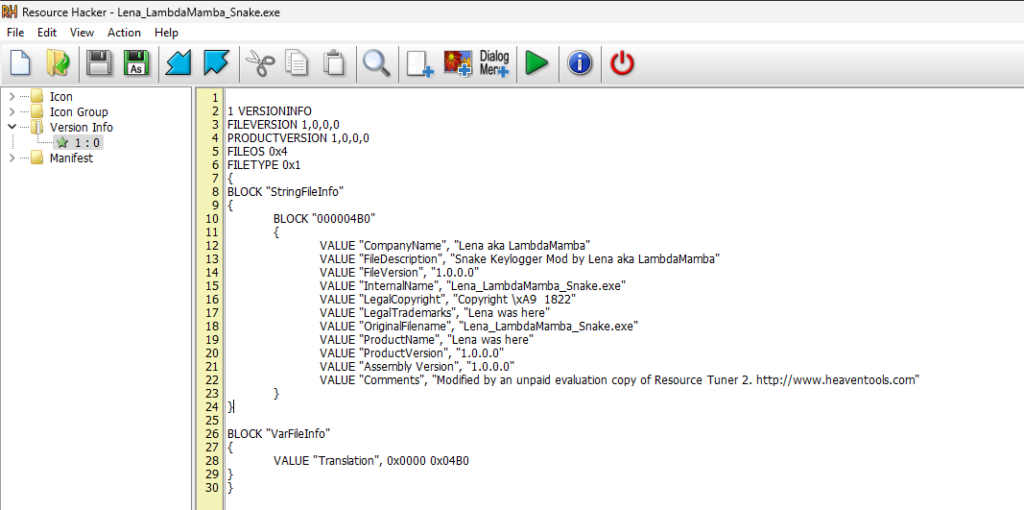Click the Icon folder icon
This screenshot has width=1024, height=510.
tap(37, 97)
